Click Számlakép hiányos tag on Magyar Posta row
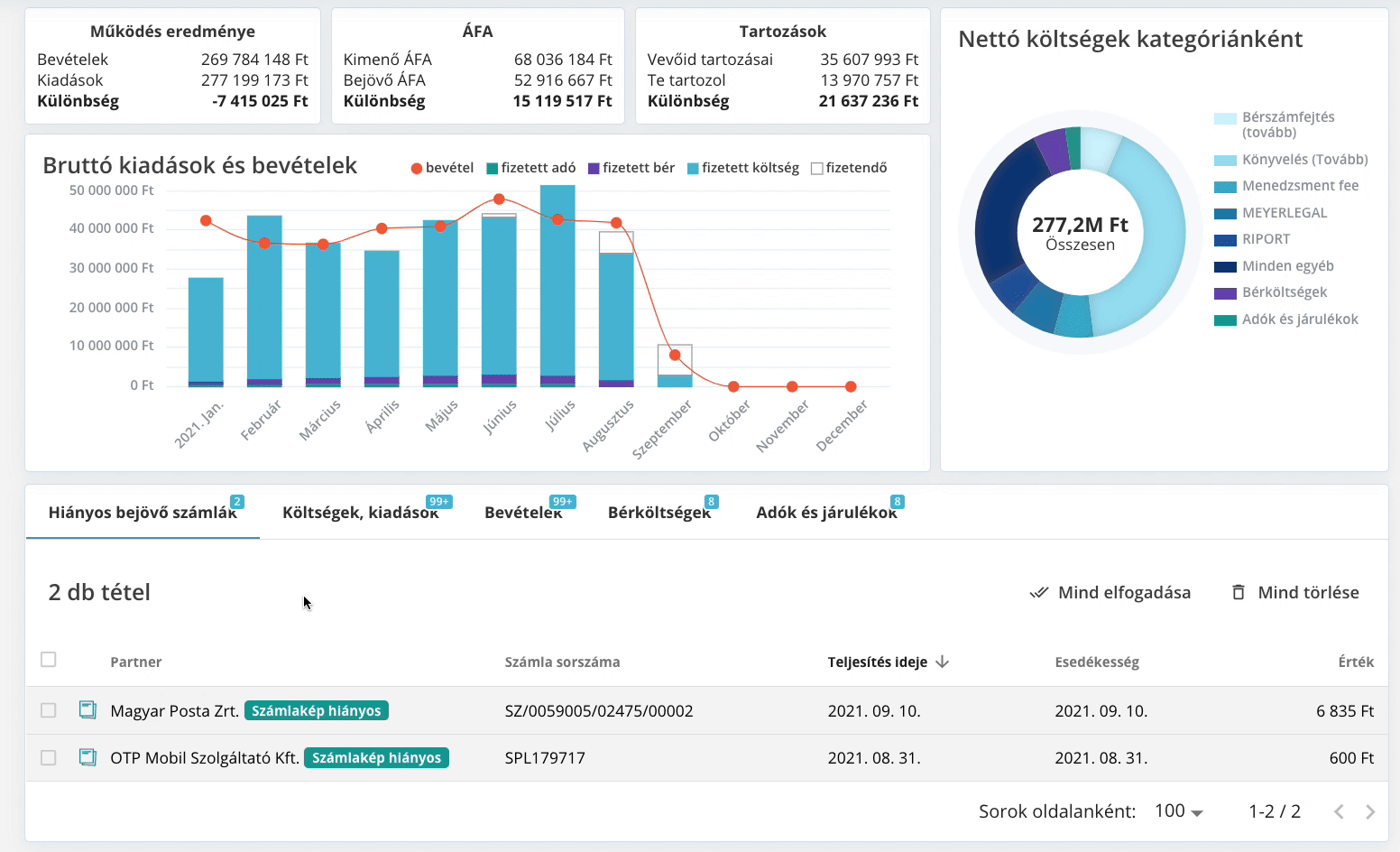1400x852 pixels. [317, 710]
